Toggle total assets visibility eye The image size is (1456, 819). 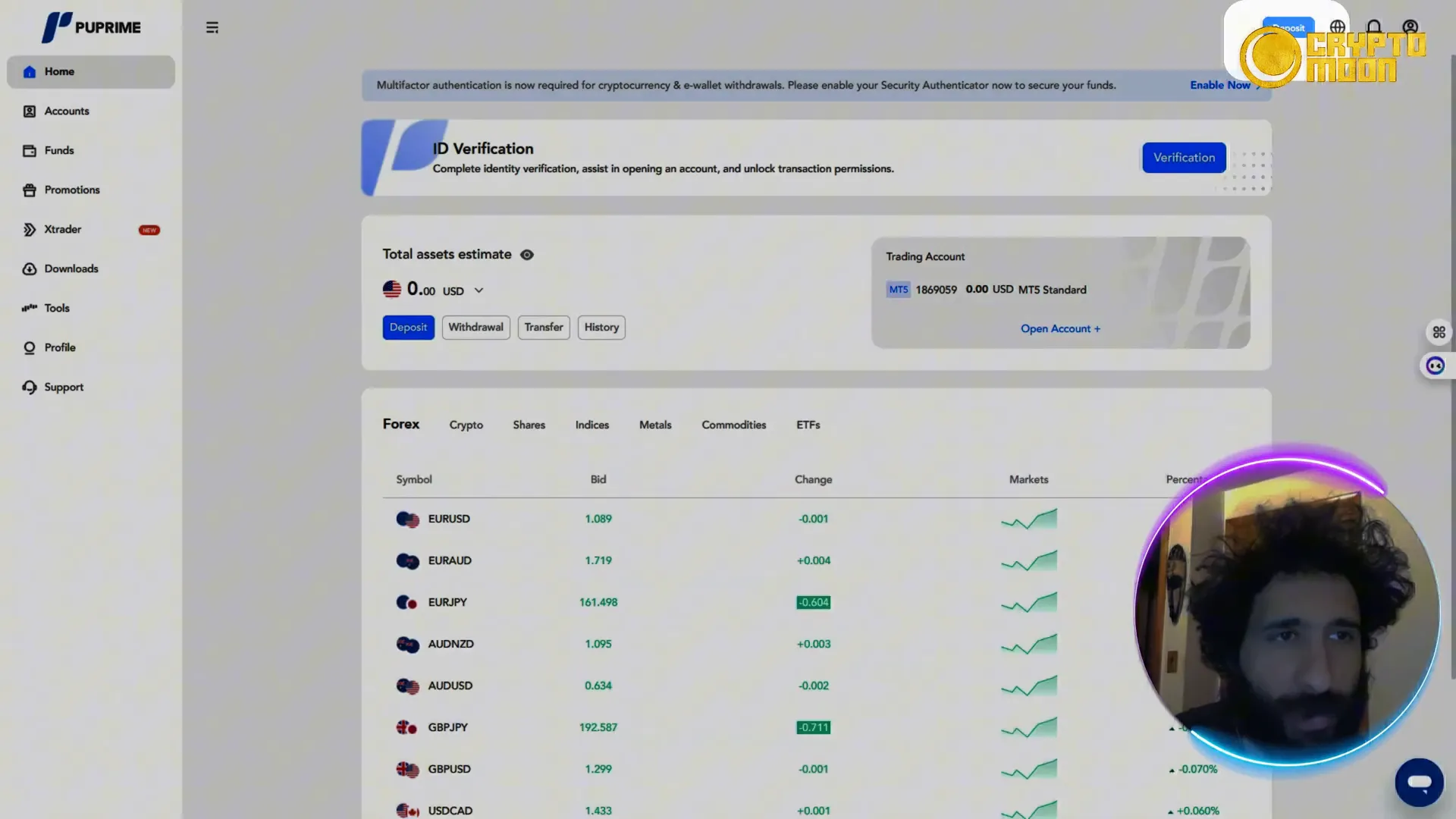527,255
